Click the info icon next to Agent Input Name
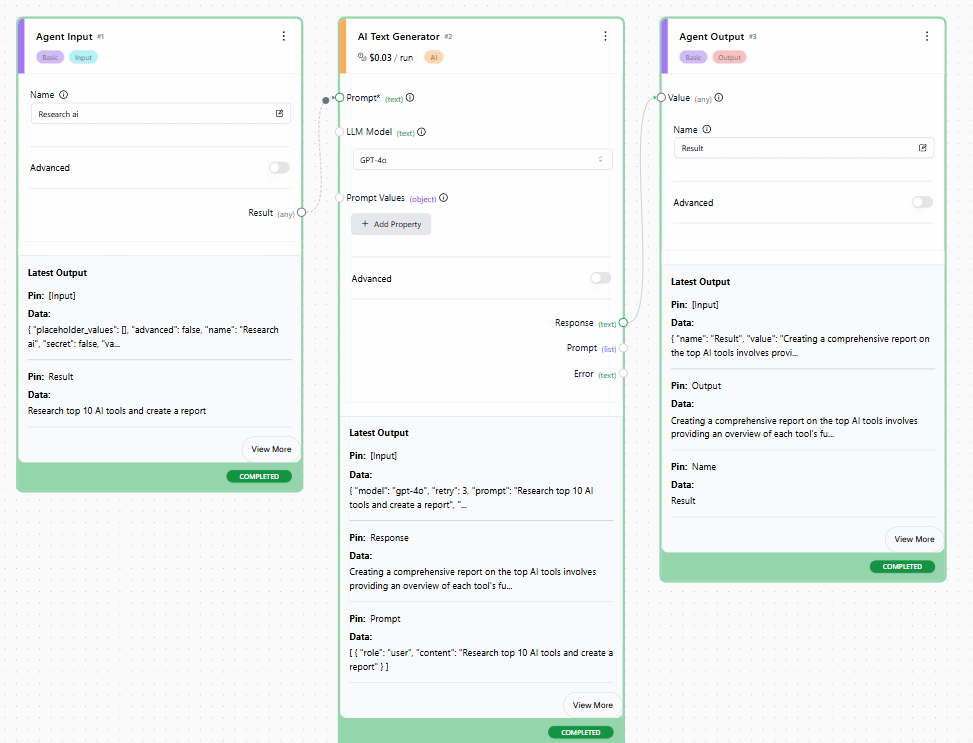973x743 pixels. 63,95
